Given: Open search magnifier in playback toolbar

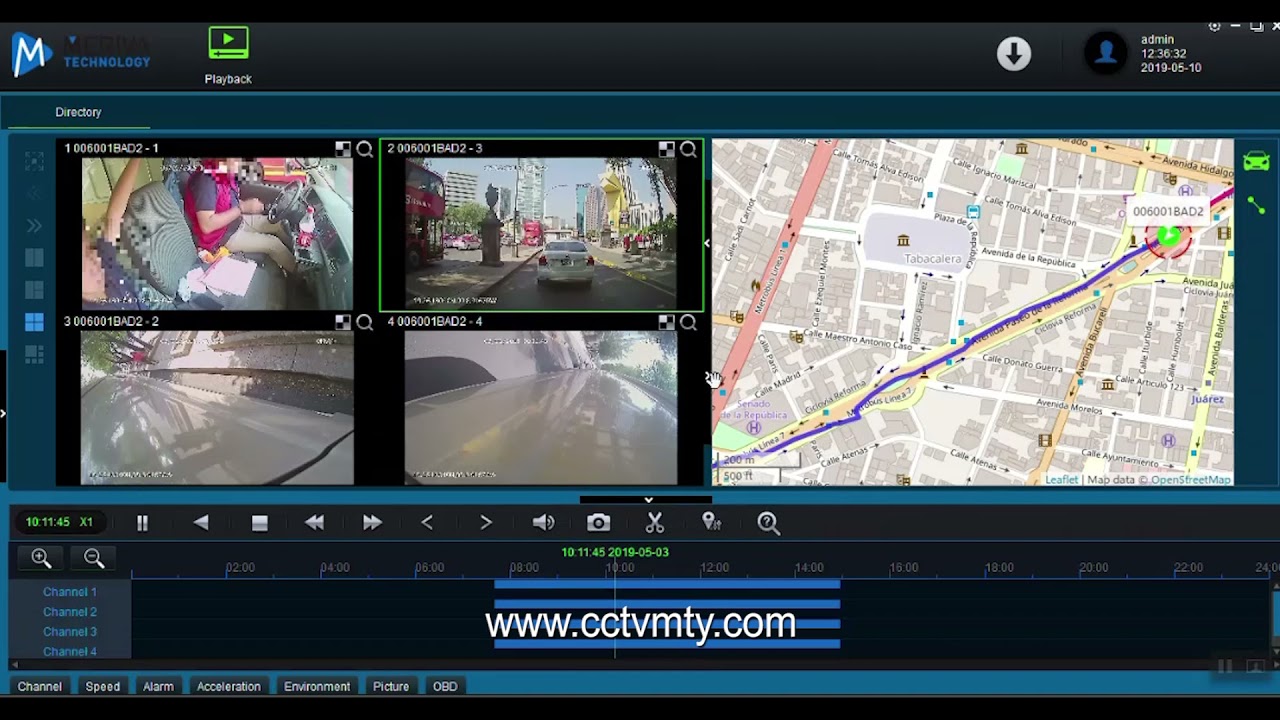Looking at the screenshot, I should point(768,523).
